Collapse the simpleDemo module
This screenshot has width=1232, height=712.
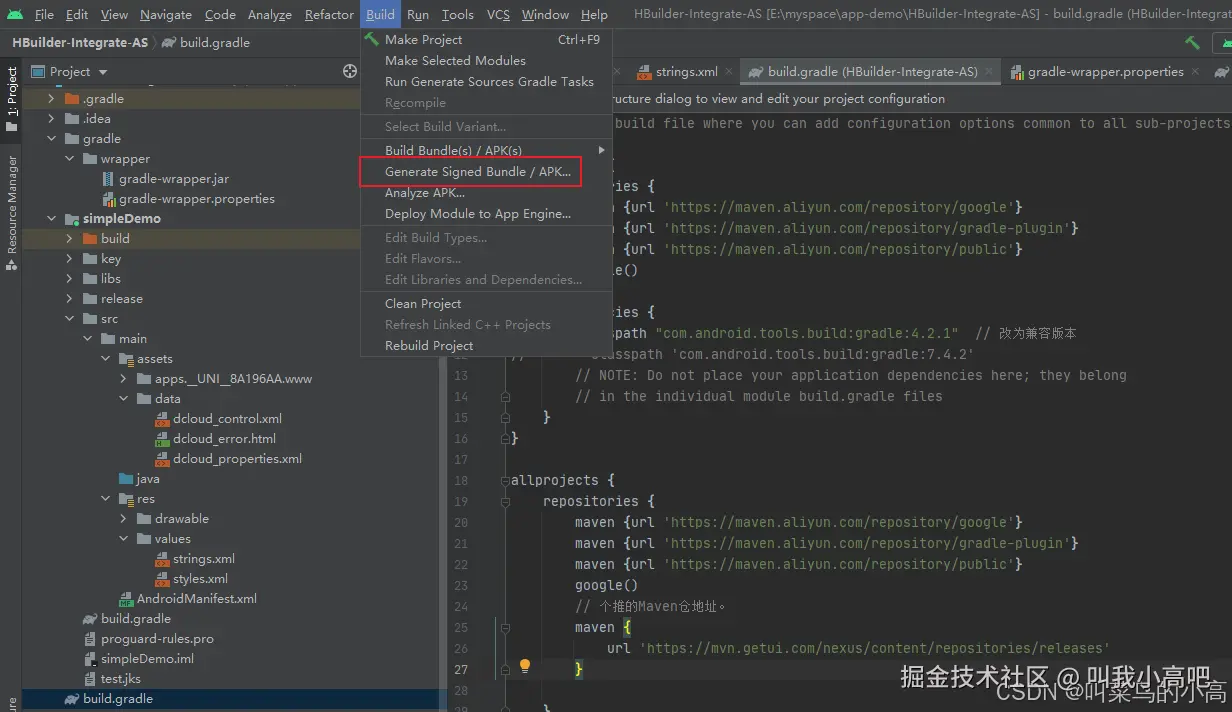pos(51,219)
